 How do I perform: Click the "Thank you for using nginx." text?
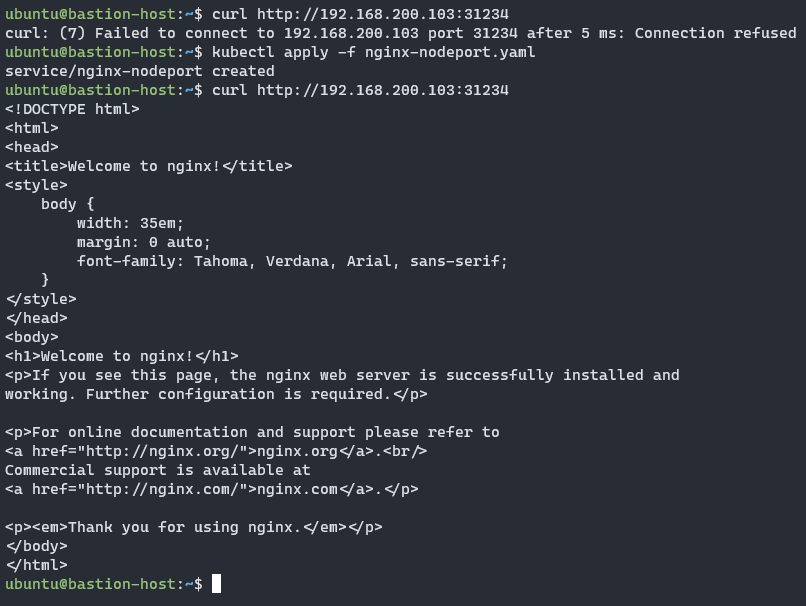[x=185, y=527]
